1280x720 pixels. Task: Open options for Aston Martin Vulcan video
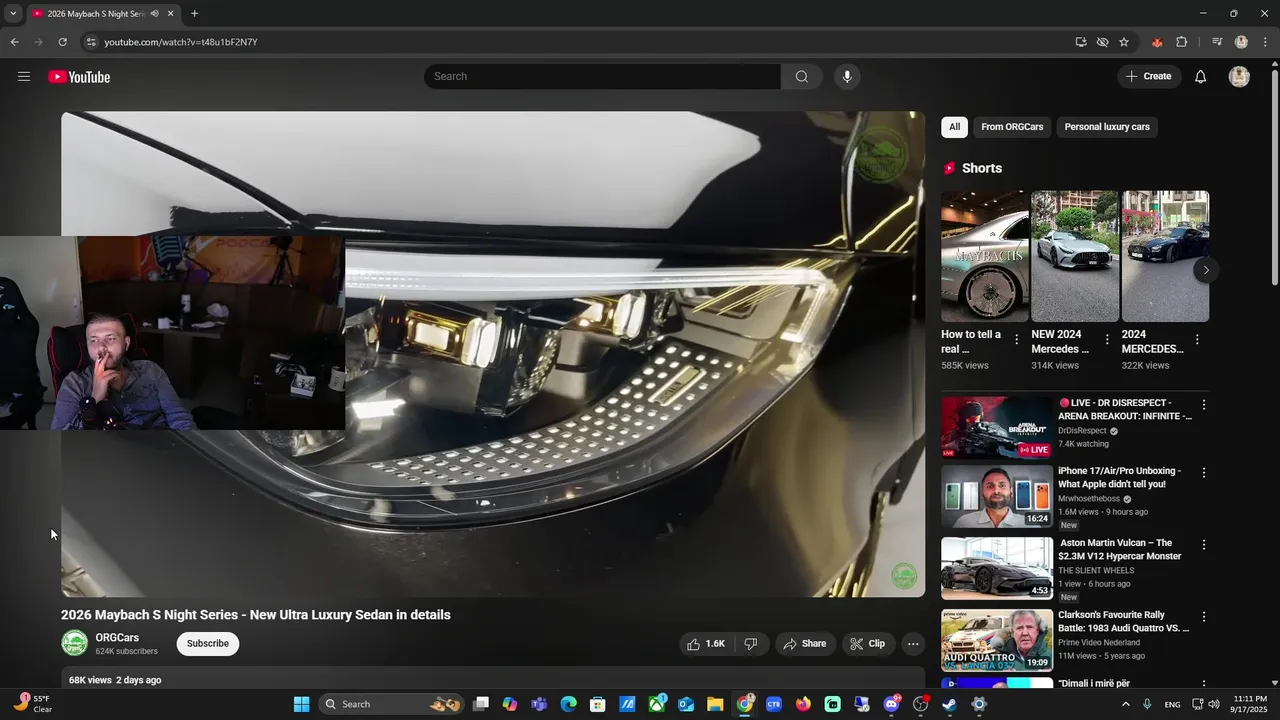pyautogui.click(x=1204, y=545)
